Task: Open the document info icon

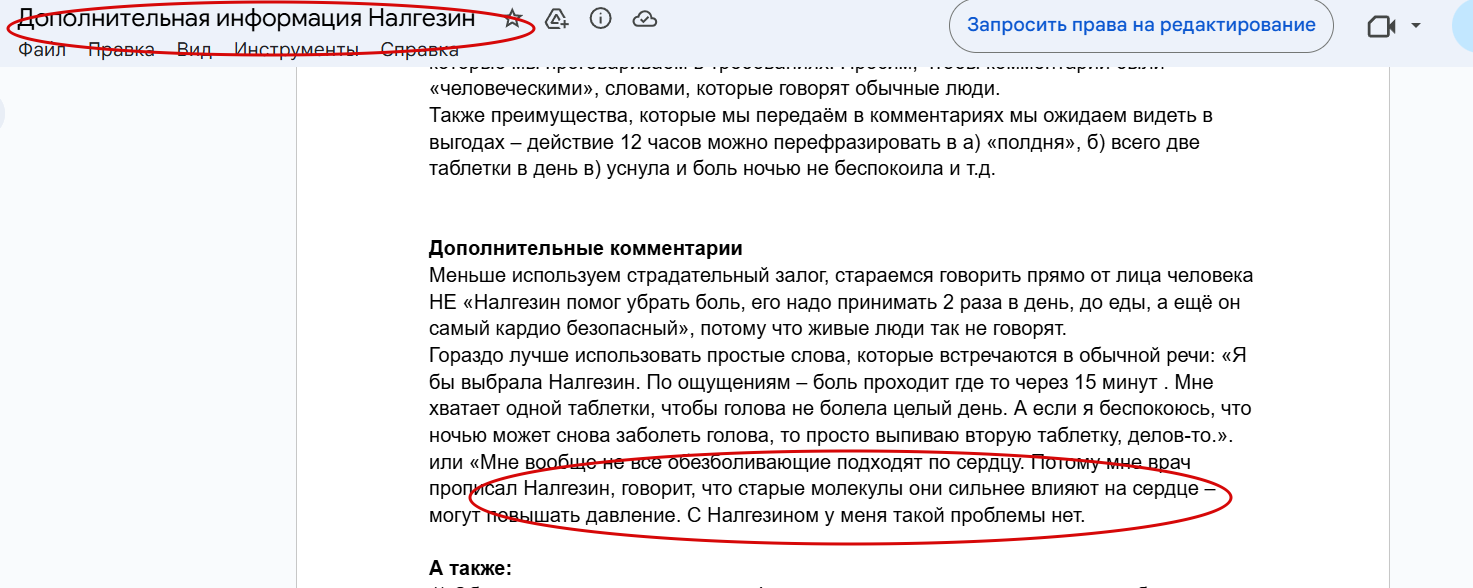Action: [600, 18]
